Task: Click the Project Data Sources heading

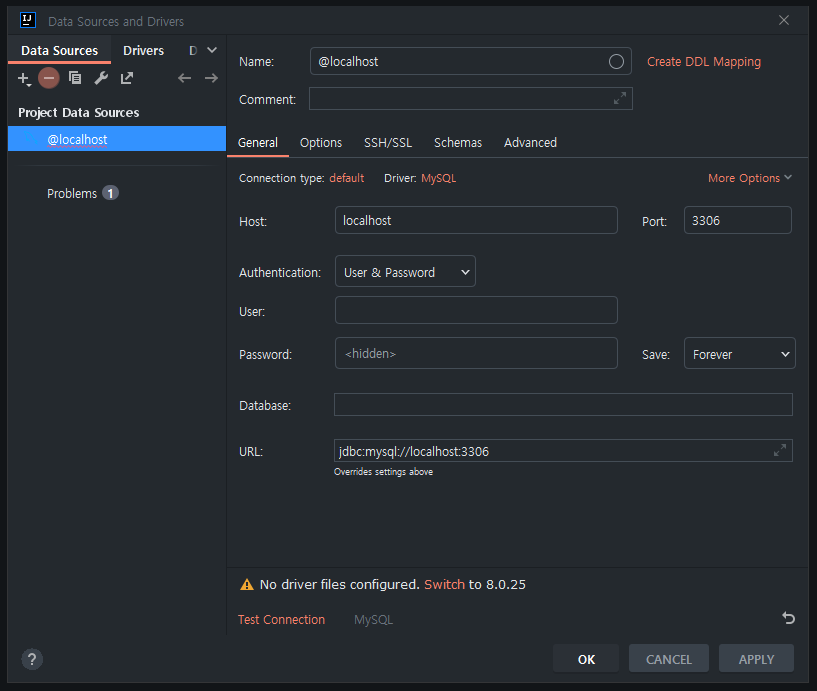Action: (x=79, y=113)
